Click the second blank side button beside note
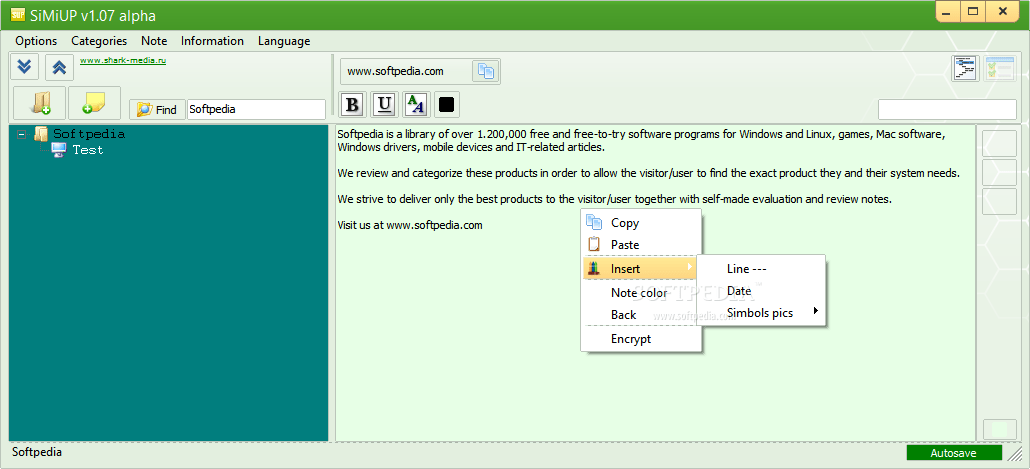1030x469 pixels. (999, 172)
